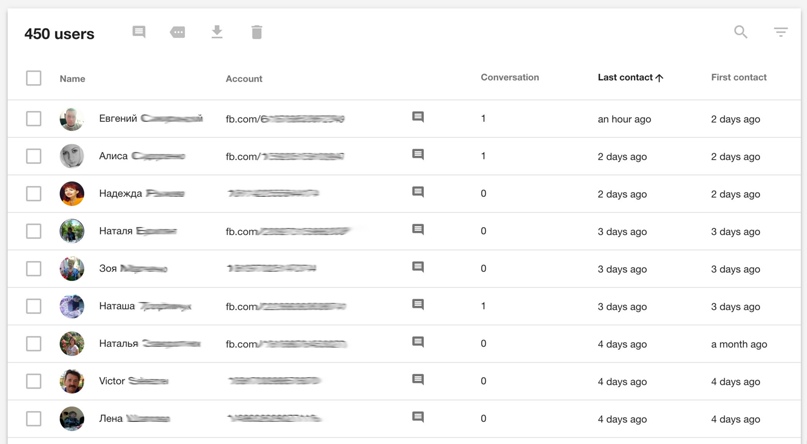Sort by the Conversation column header
Image resolution: width=807 pixels, height=444 pixels.
(x=510, y=77)
